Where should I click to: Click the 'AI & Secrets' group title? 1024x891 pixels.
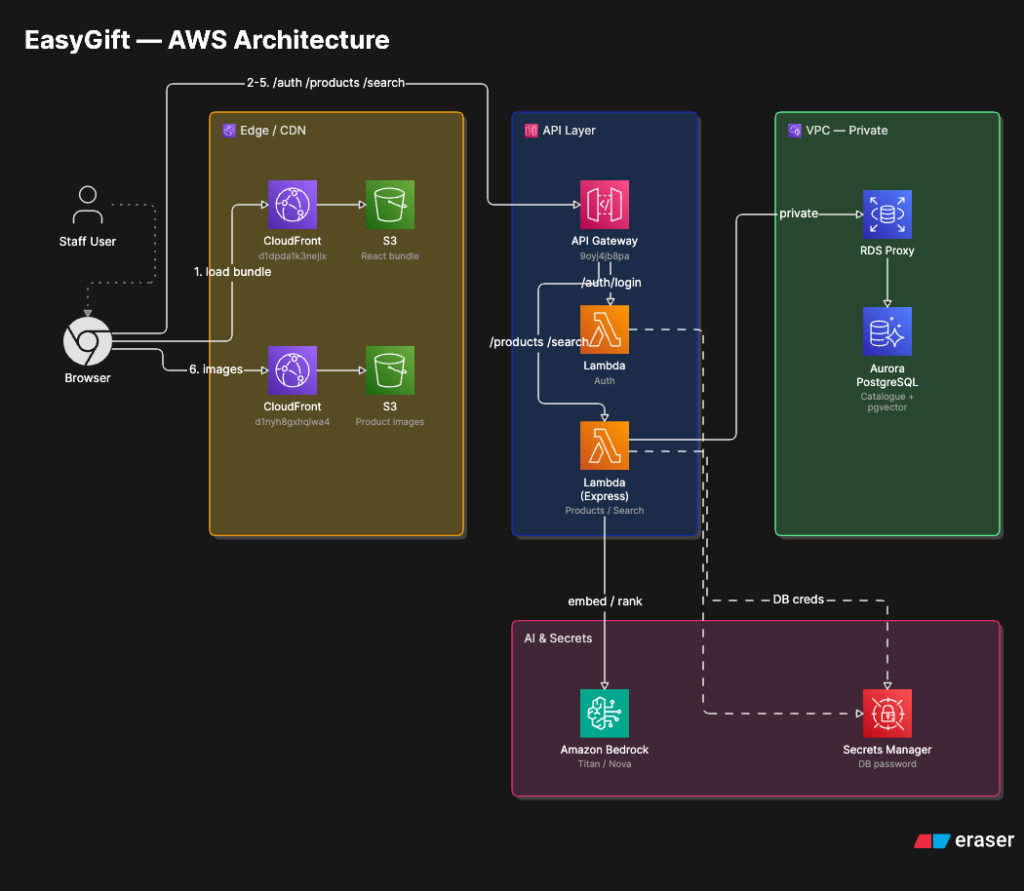(x=558, y=638)
